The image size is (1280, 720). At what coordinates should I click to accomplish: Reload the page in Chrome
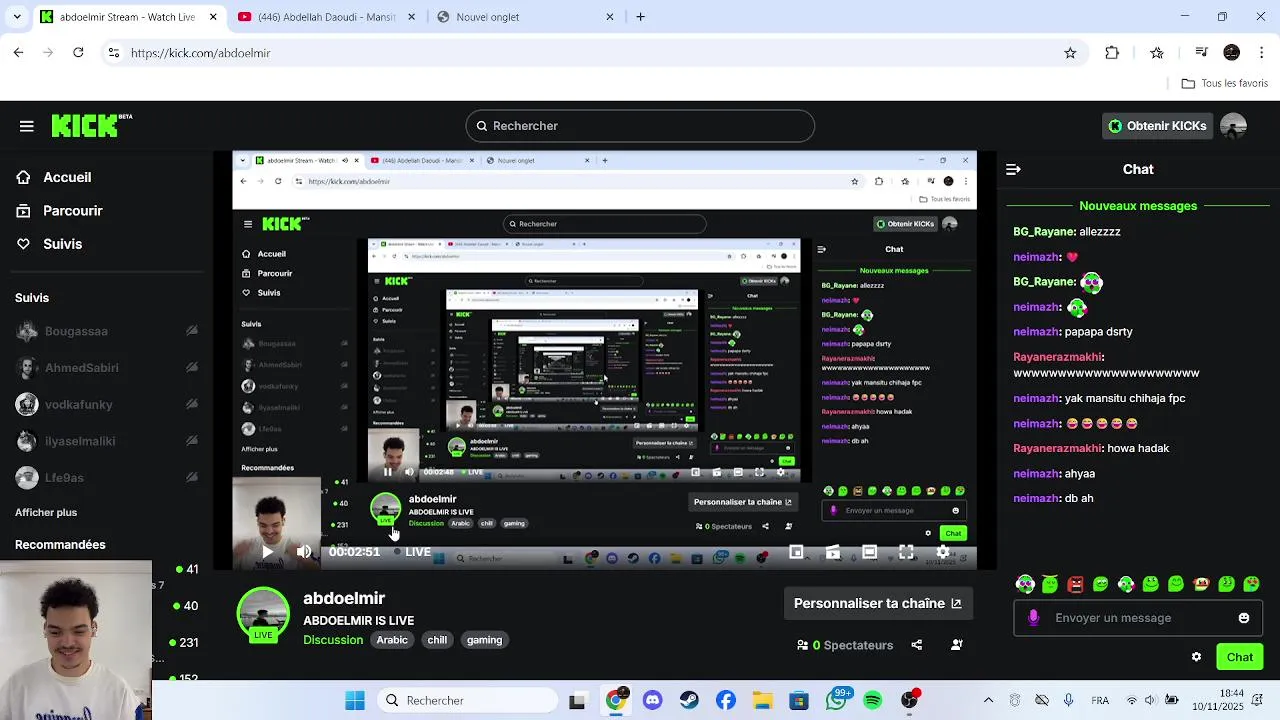pyautogui.click(x=78, y=53)
